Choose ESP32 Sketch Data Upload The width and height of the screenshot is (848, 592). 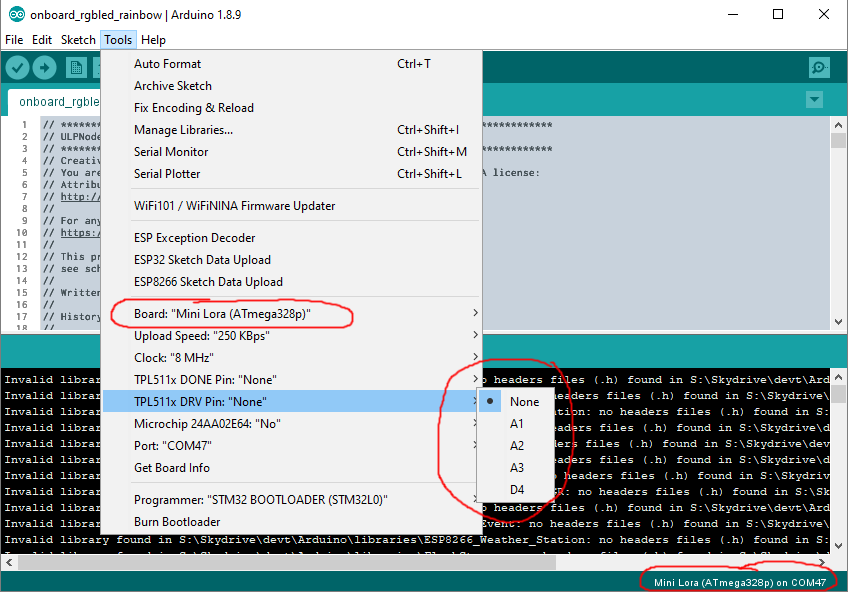pyautogui.click(x=291, y=260)
